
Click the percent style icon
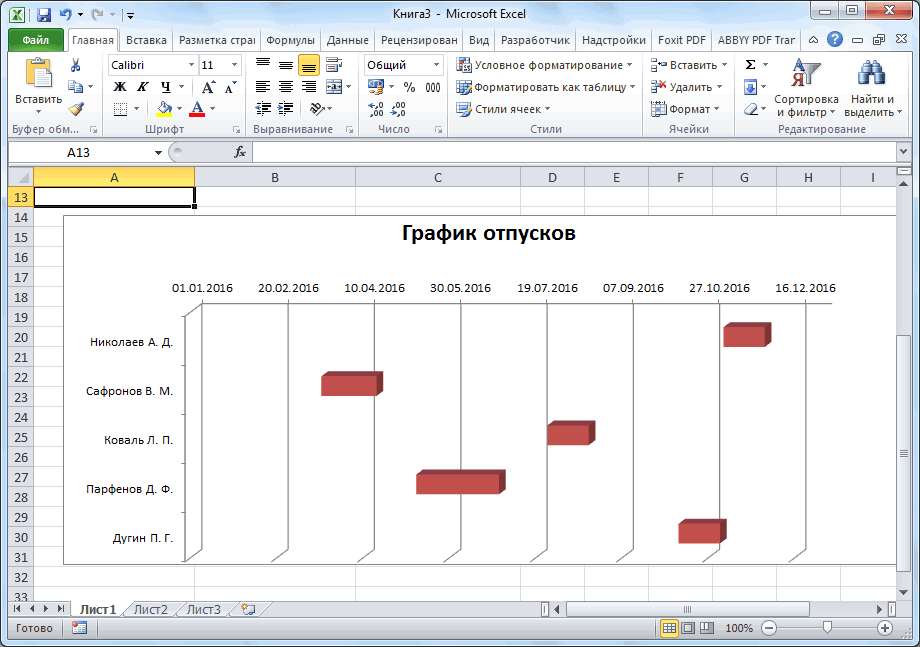409,87
